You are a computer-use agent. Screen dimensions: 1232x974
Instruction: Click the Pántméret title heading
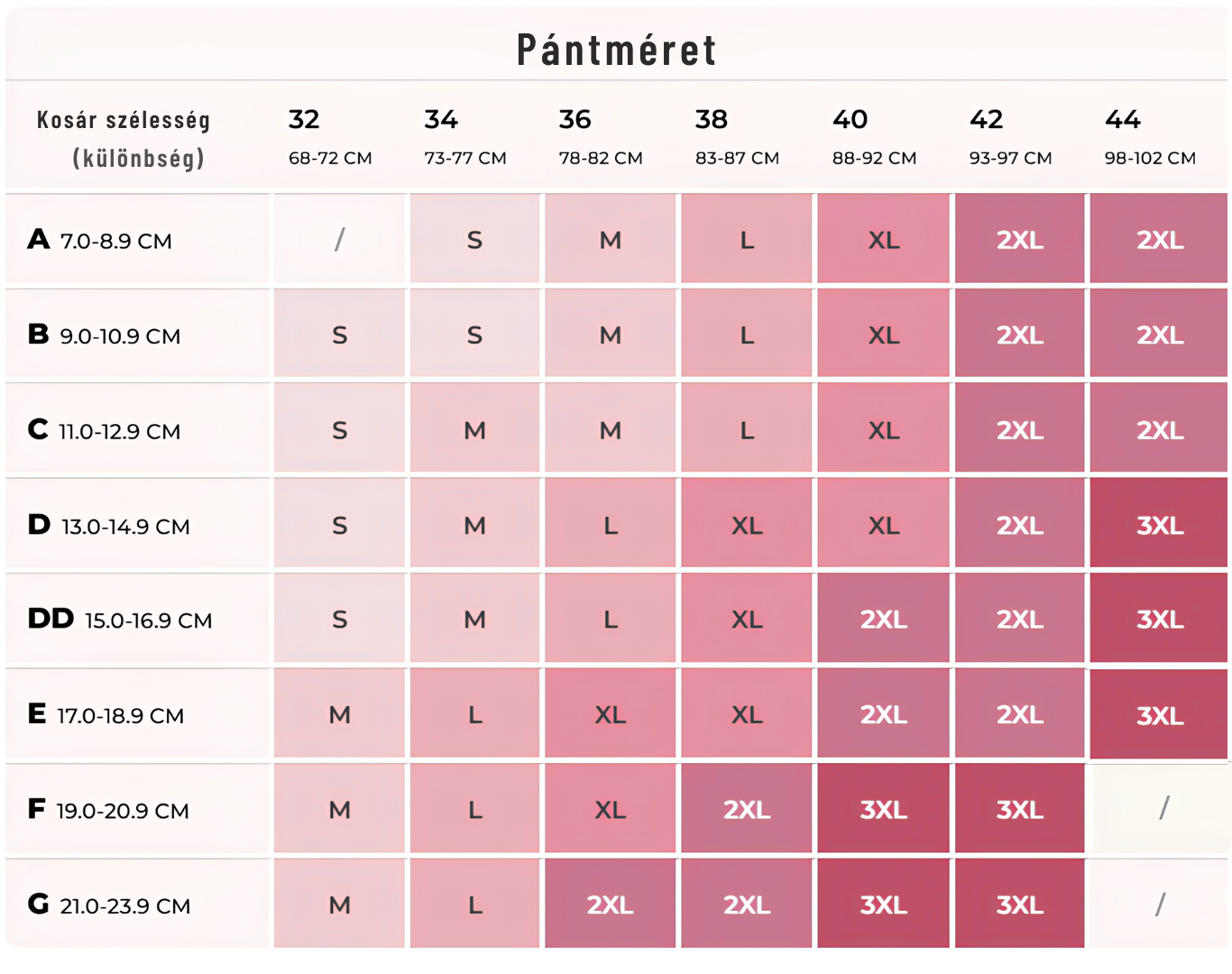tap(617, 49)
